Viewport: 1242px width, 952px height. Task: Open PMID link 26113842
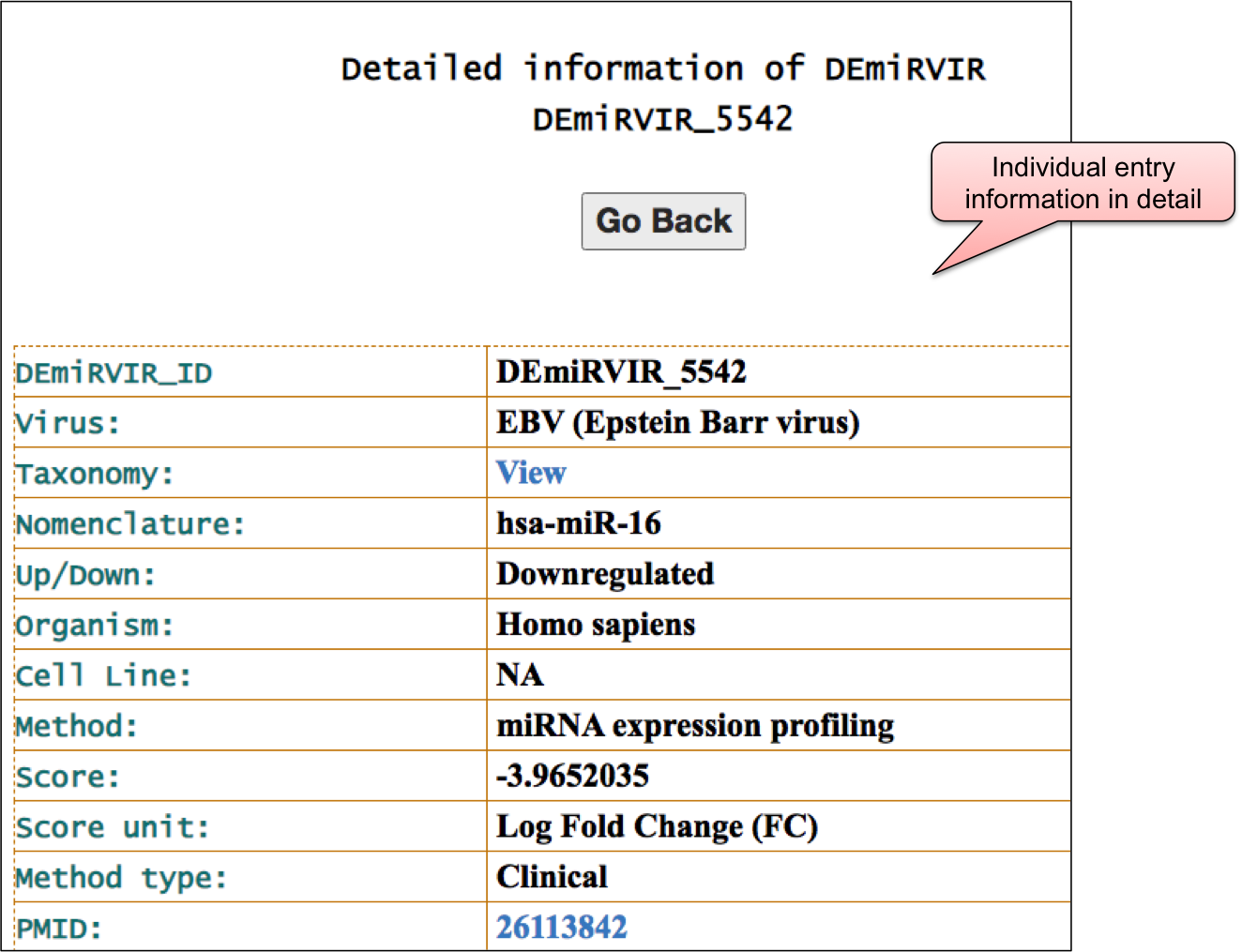click(561, 927)
